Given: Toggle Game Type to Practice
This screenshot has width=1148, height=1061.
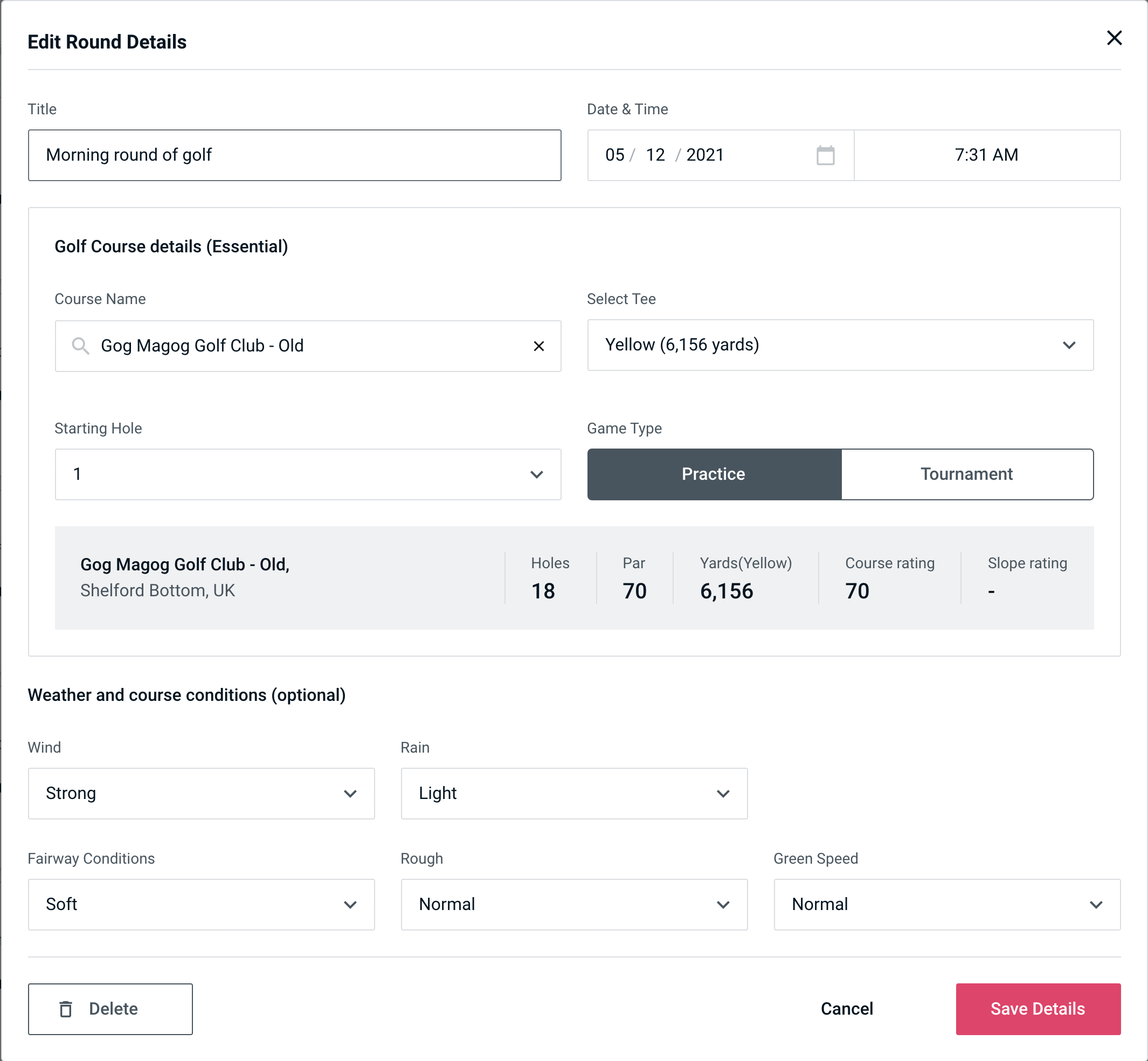Looking at the screenshot, I should click(714, 474).
